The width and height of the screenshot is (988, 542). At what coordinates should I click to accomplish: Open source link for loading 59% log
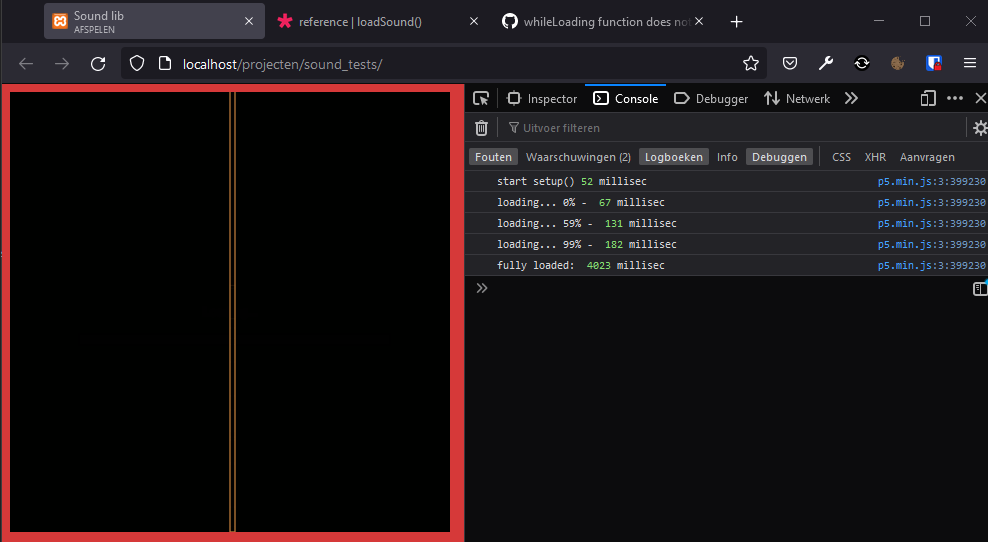(931, 224)
